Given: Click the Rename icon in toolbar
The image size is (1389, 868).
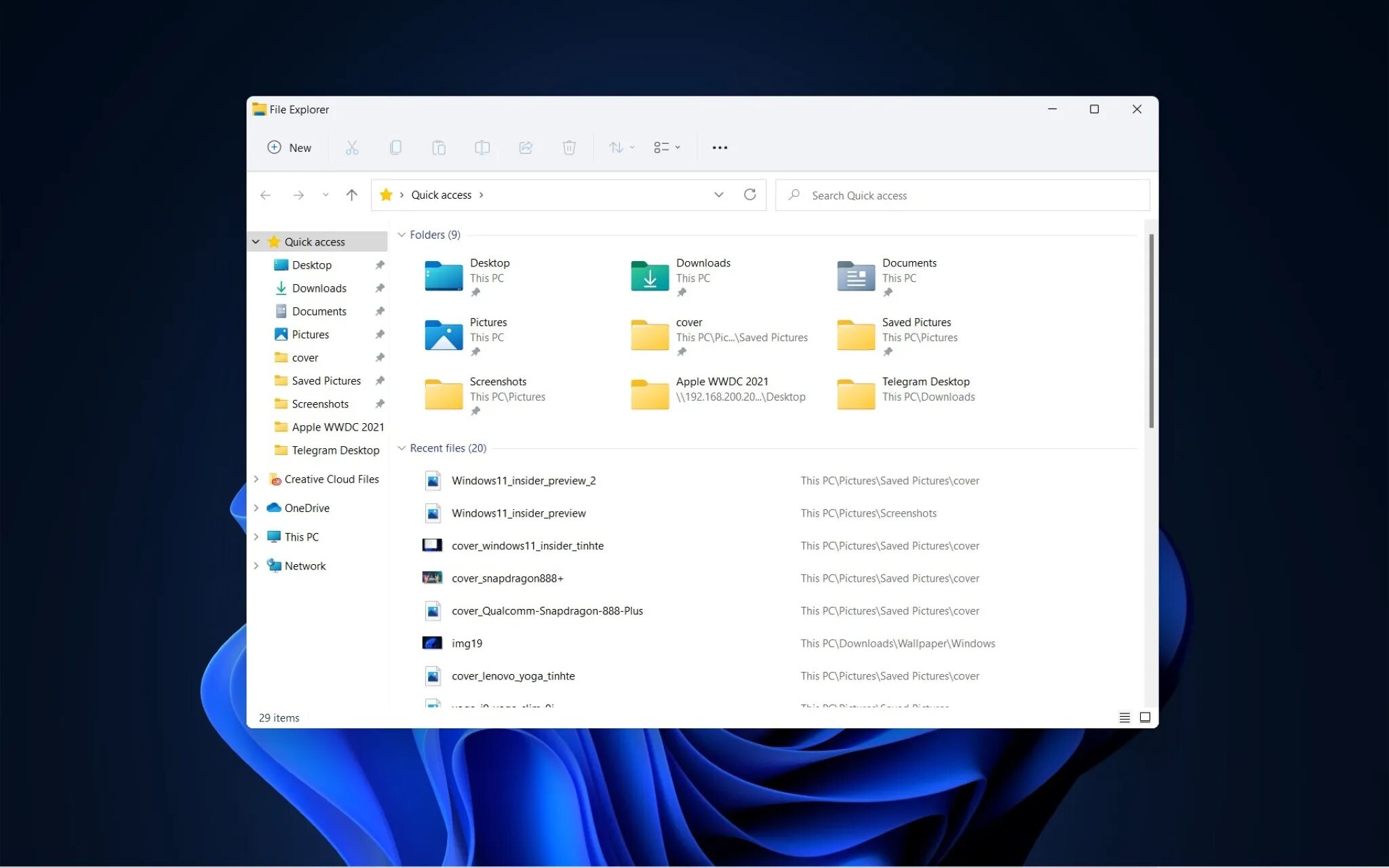Looking at the screenshot, I should pos(482,147).
